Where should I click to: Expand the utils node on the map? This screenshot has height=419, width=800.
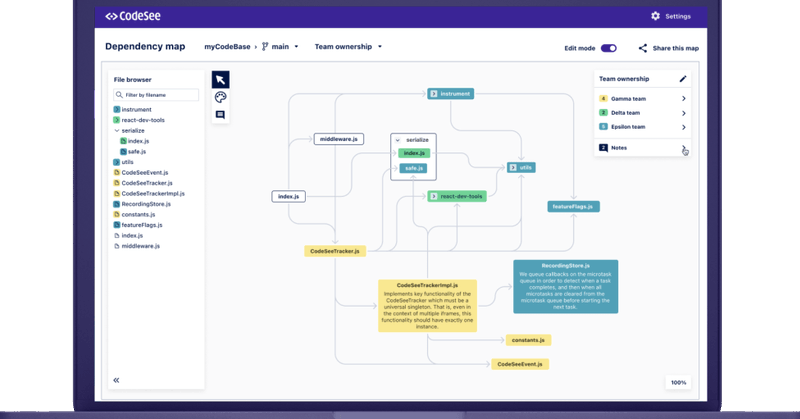(513, 167)
